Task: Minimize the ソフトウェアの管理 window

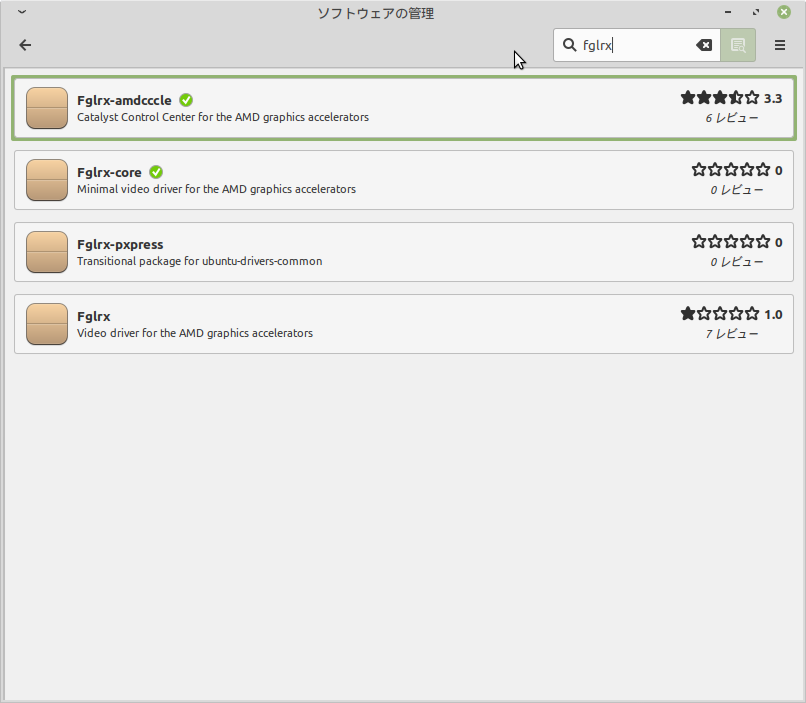Action: pos(728,12)
